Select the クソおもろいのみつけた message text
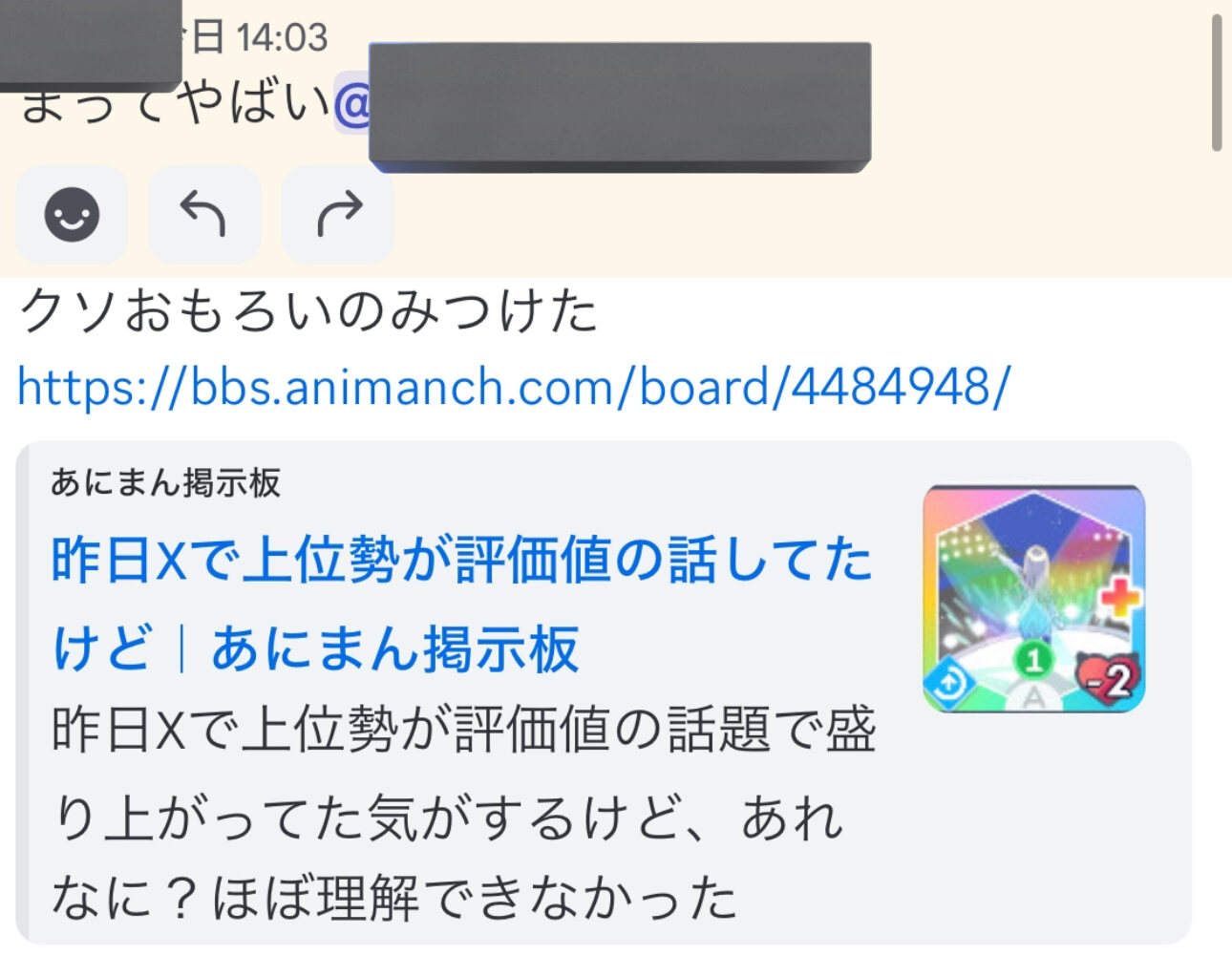 click(308, 311)
